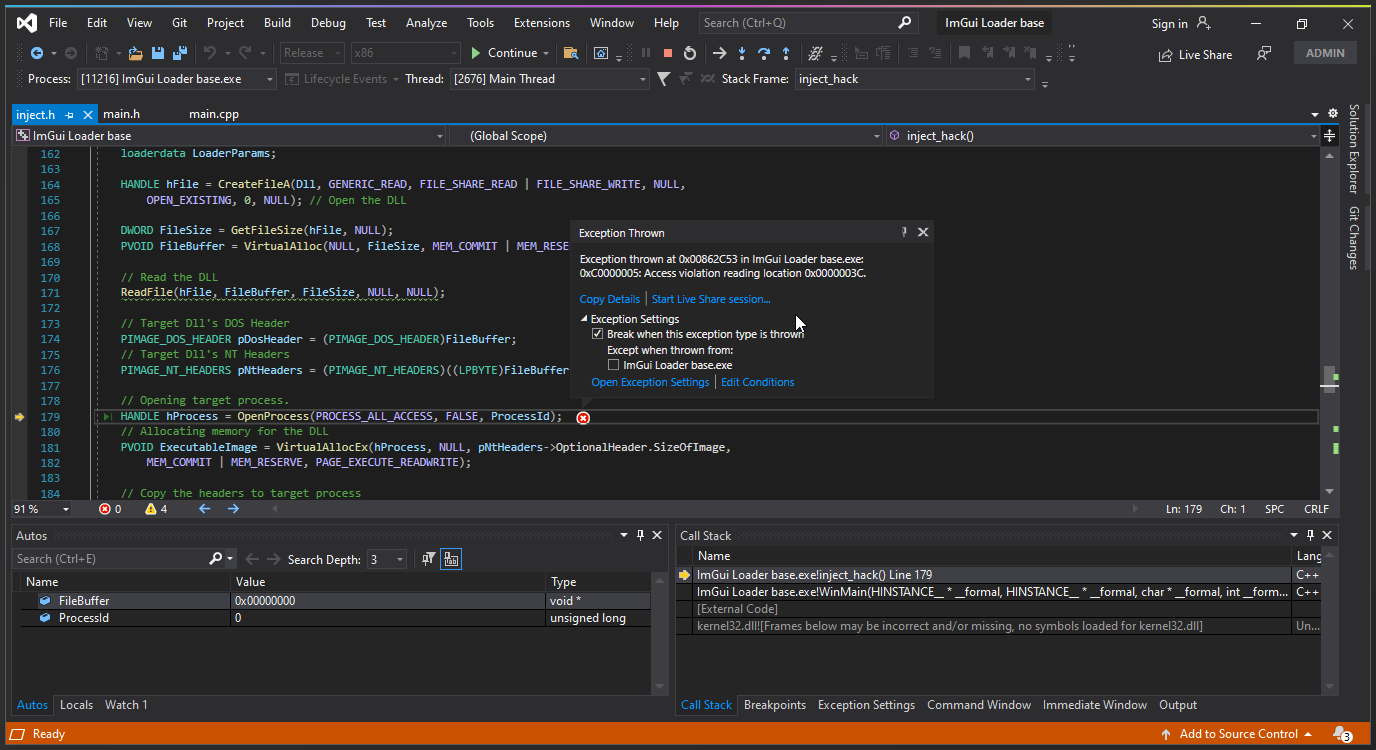
Task: Uncheck Break when this exception type is thrown
Action: click(x=598, y=334)
